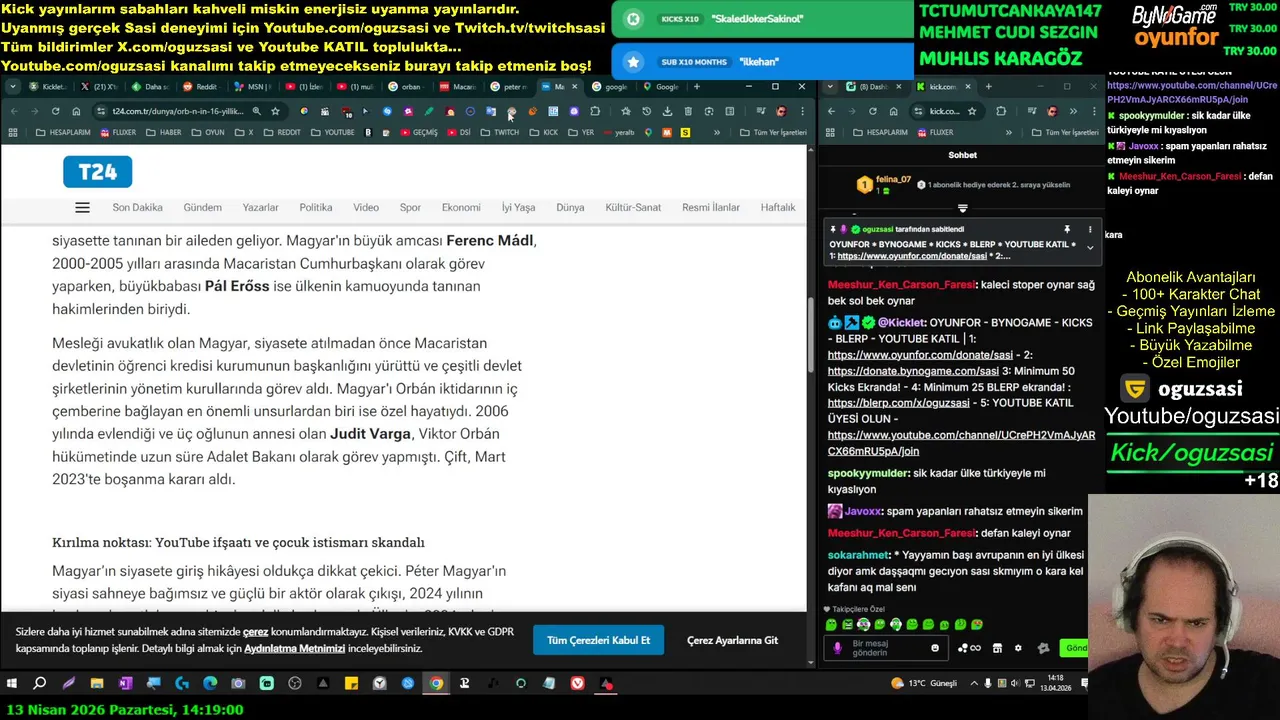Open Yazarlar section on T24
The image size is (1280, 720).
coord(260,208)
